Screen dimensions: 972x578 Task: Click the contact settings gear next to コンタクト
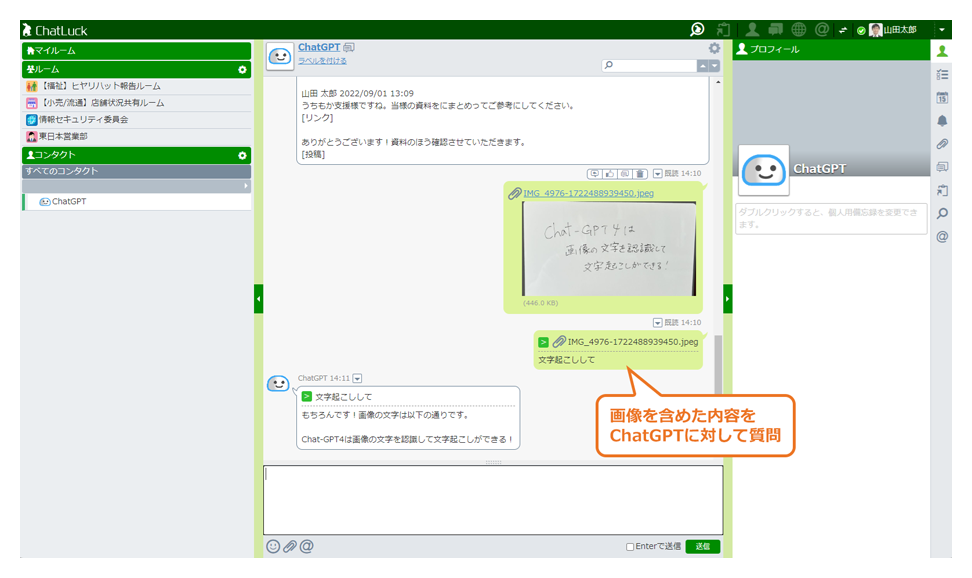click(242, 155)
